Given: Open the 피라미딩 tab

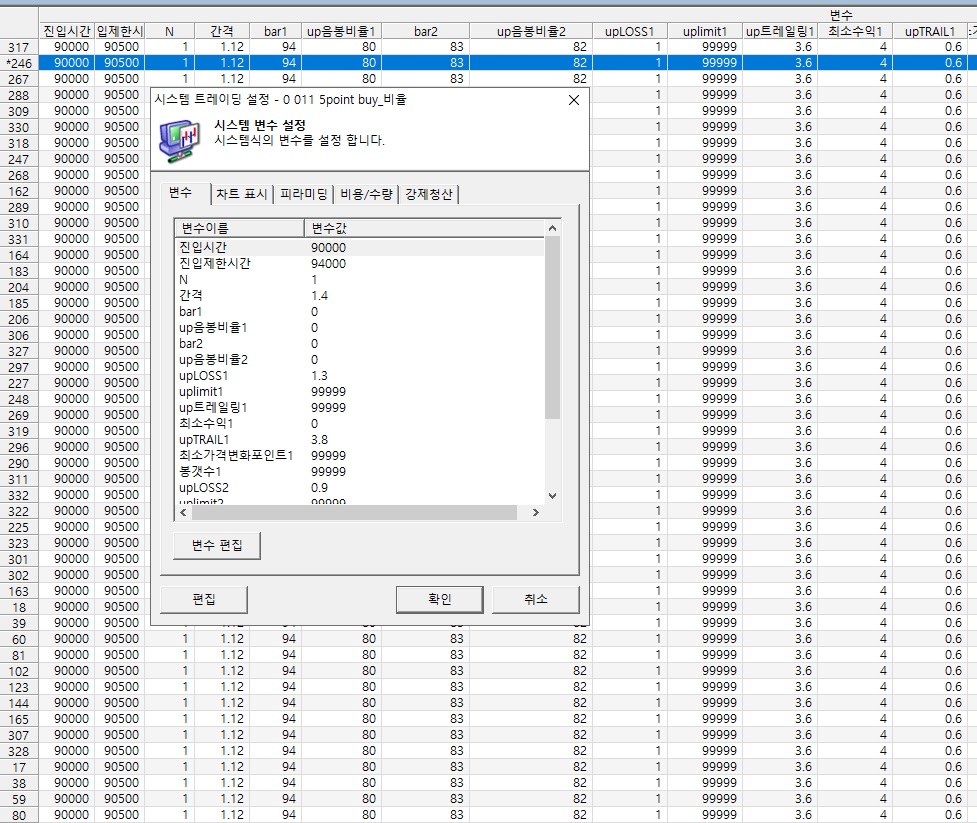Looking at the screenshot, I should tap(304, 194).
